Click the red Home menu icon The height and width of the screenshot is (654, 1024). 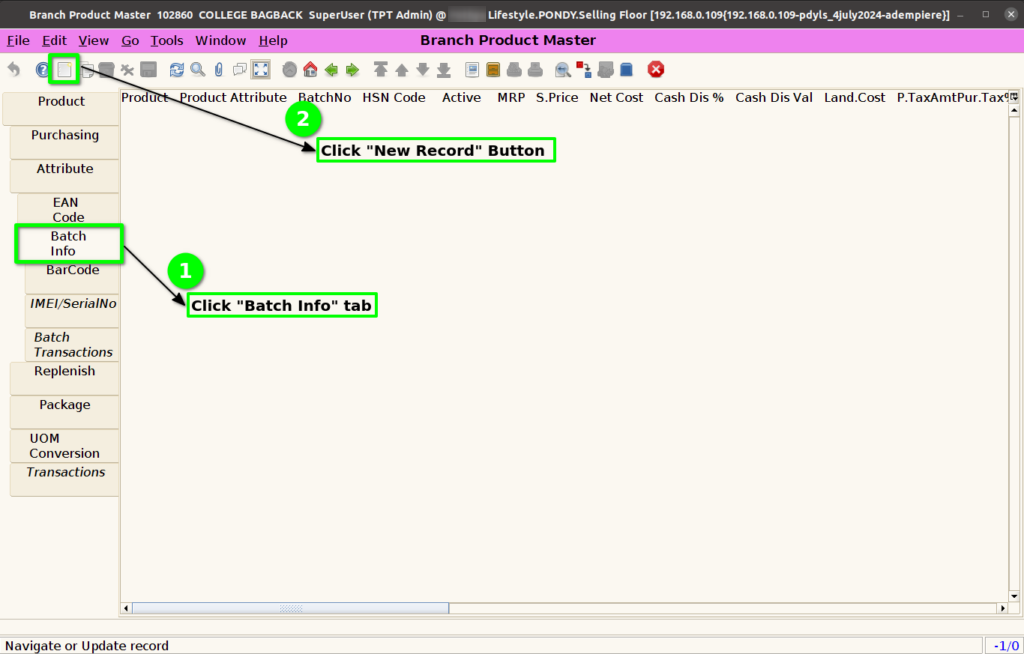pos(310,69)
